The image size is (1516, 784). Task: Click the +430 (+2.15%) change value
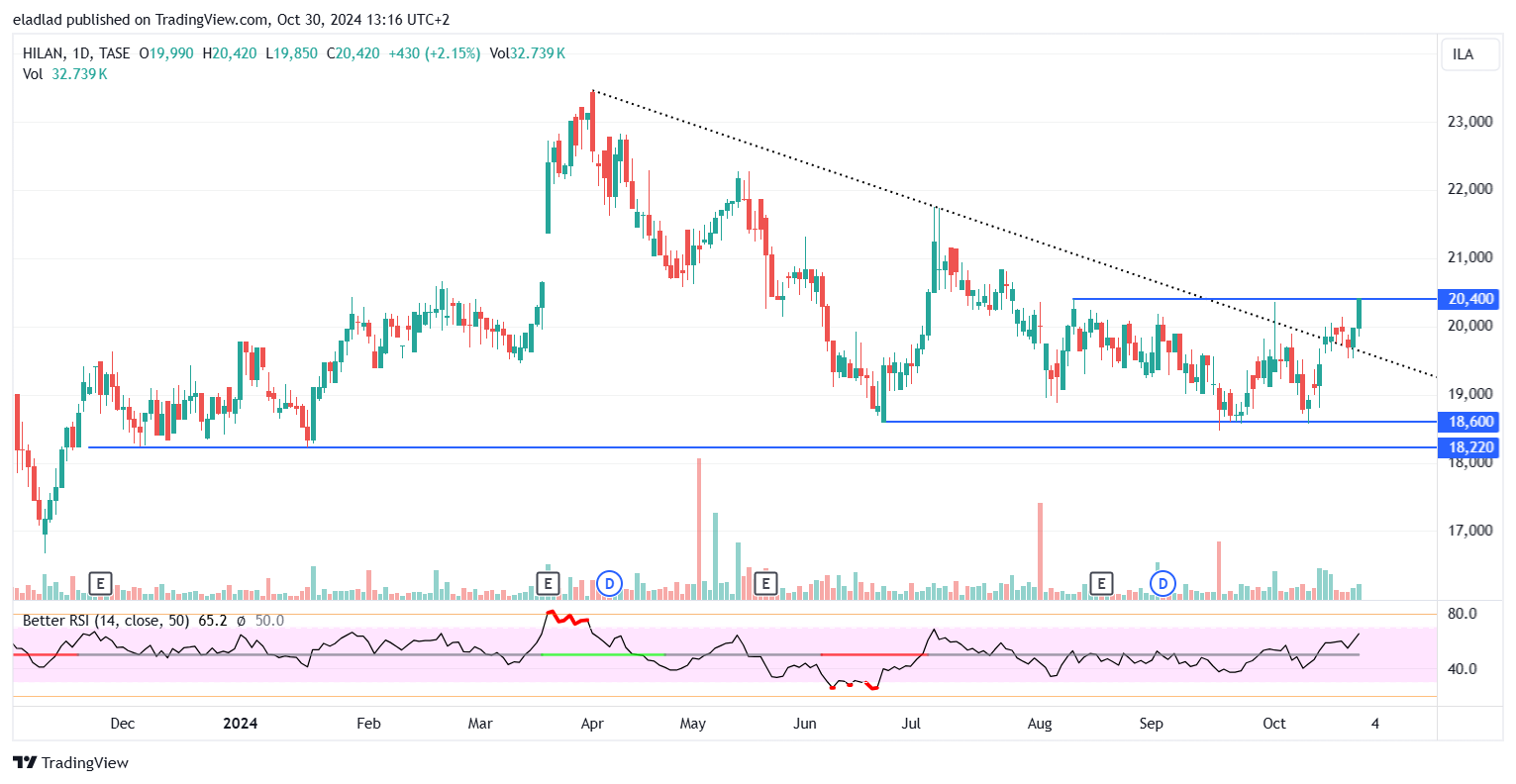[435, 53]
